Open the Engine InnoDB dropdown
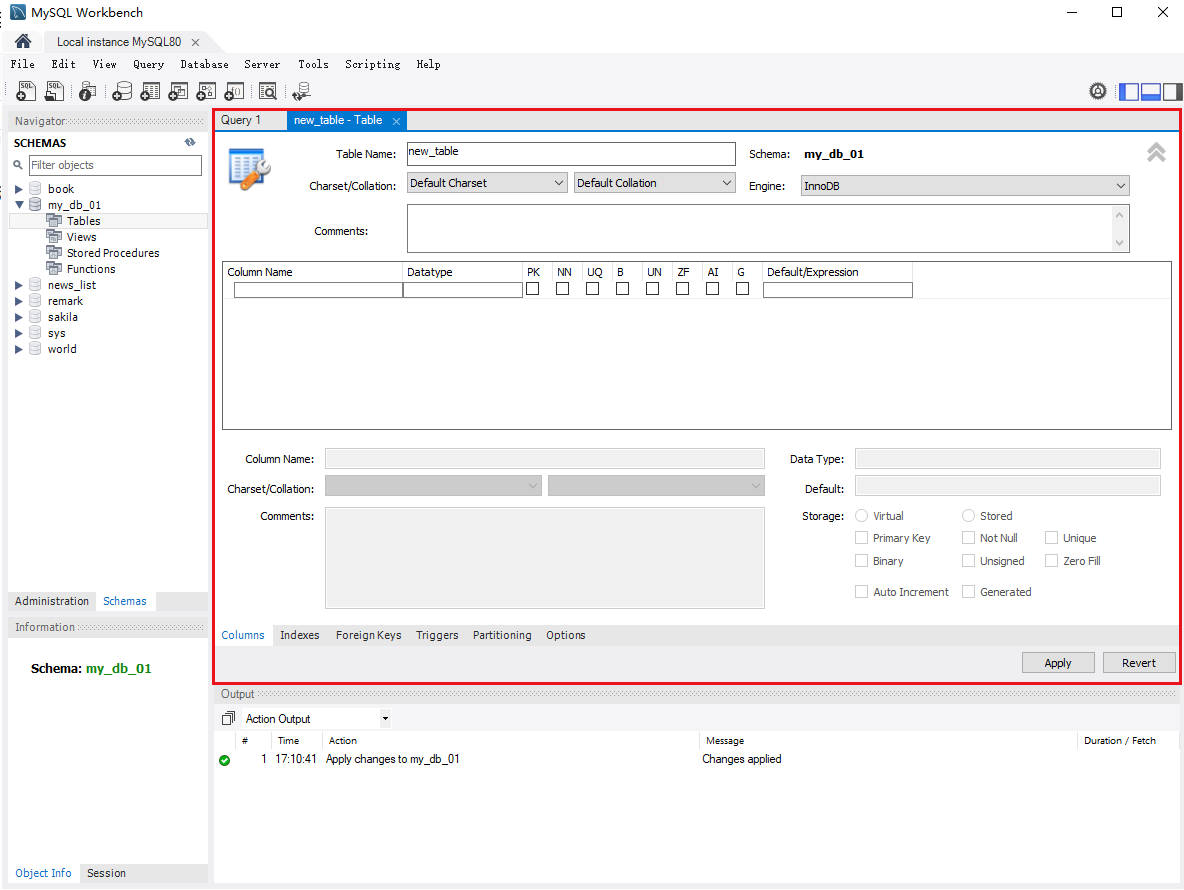 (965, 186)
